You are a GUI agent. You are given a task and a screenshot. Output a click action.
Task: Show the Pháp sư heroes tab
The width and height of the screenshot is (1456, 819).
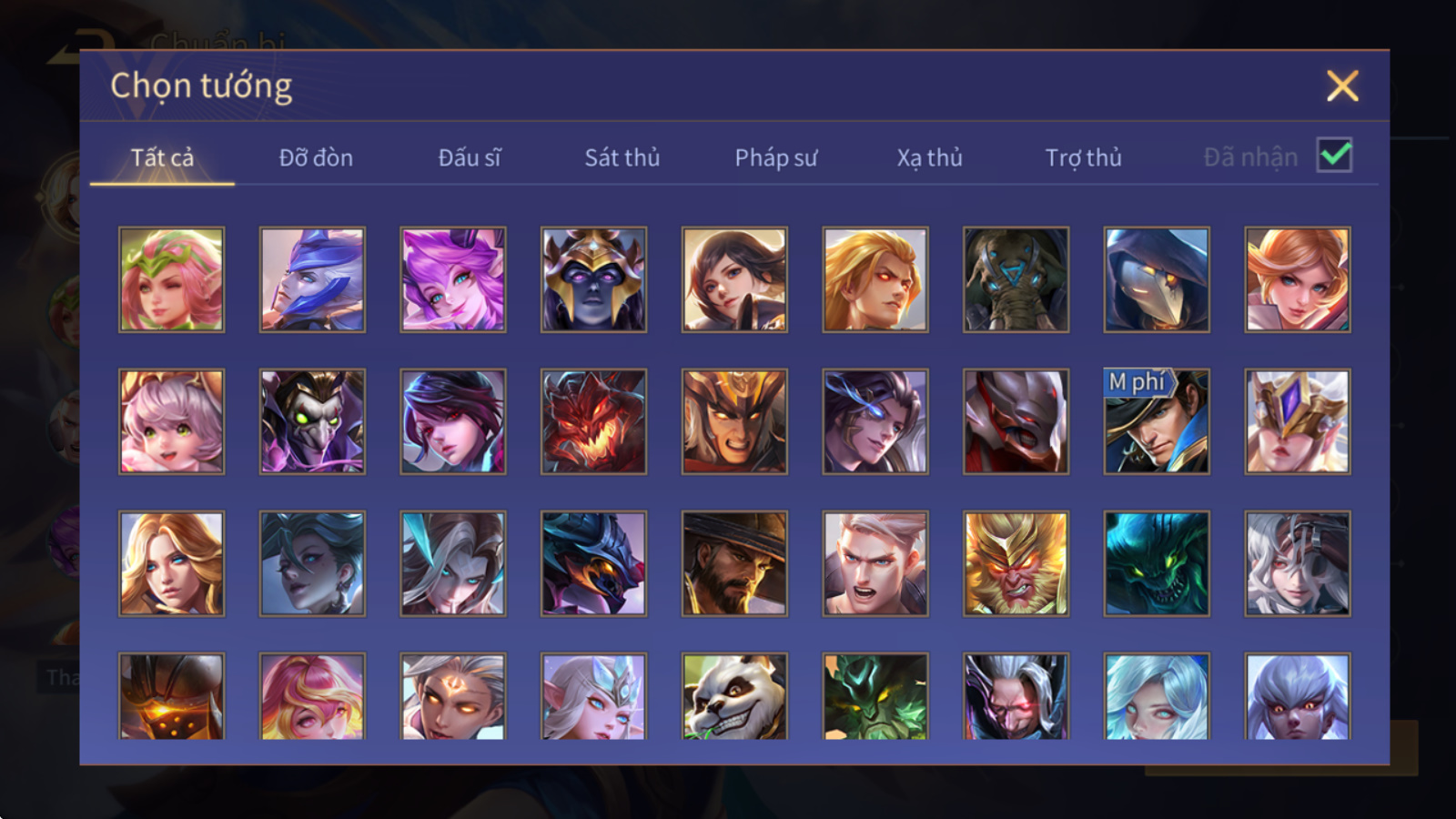(x=776, y=157)
